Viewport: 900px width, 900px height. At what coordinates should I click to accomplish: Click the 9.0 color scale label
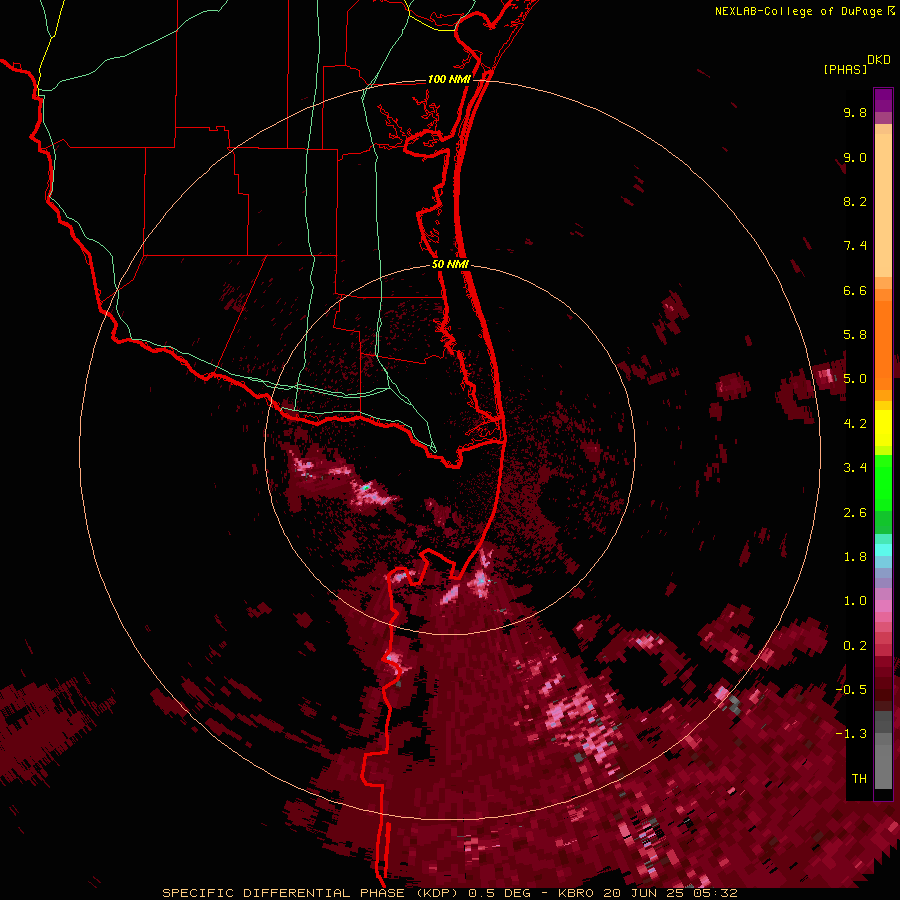tap(855, 157)
